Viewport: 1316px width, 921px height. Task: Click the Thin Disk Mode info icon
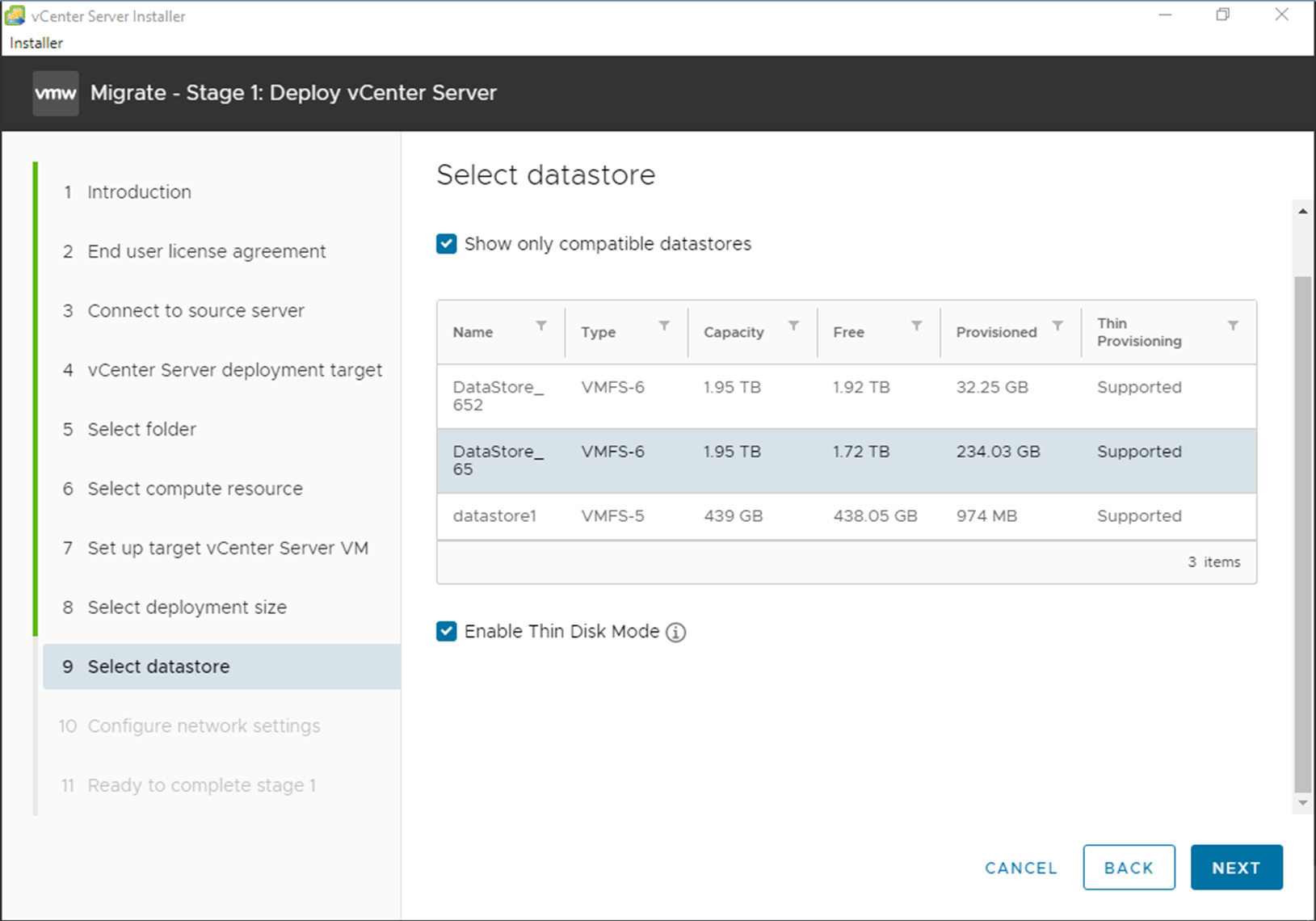(676, 632)
